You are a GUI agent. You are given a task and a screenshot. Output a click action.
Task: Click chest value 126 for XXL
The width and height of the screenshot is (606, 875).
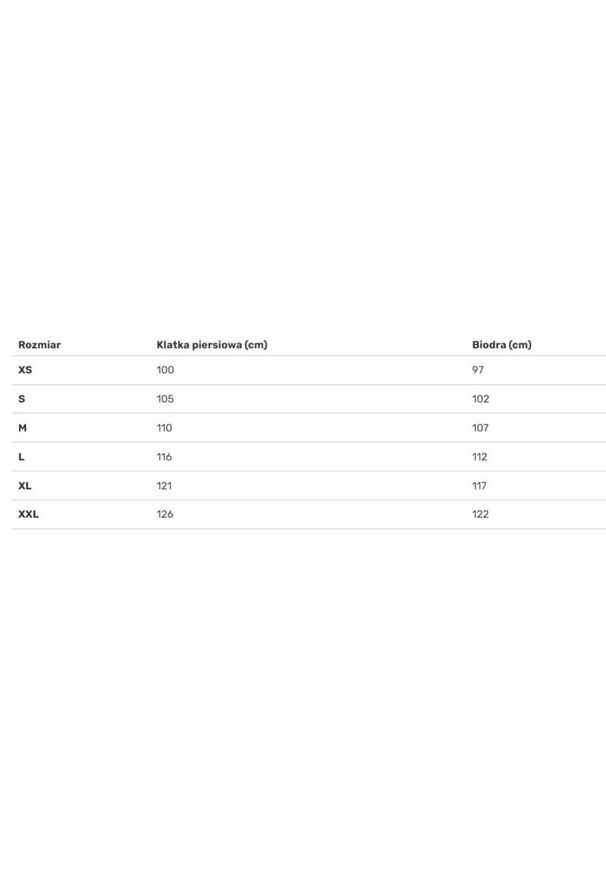165,515
